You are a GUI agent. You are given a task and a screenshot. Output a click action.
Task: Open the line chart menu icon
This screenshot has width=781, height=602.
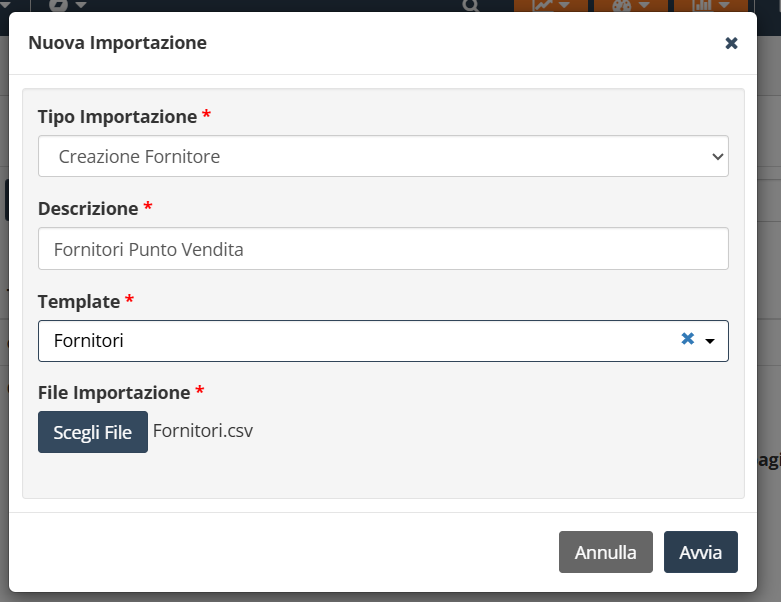[542, 5]
